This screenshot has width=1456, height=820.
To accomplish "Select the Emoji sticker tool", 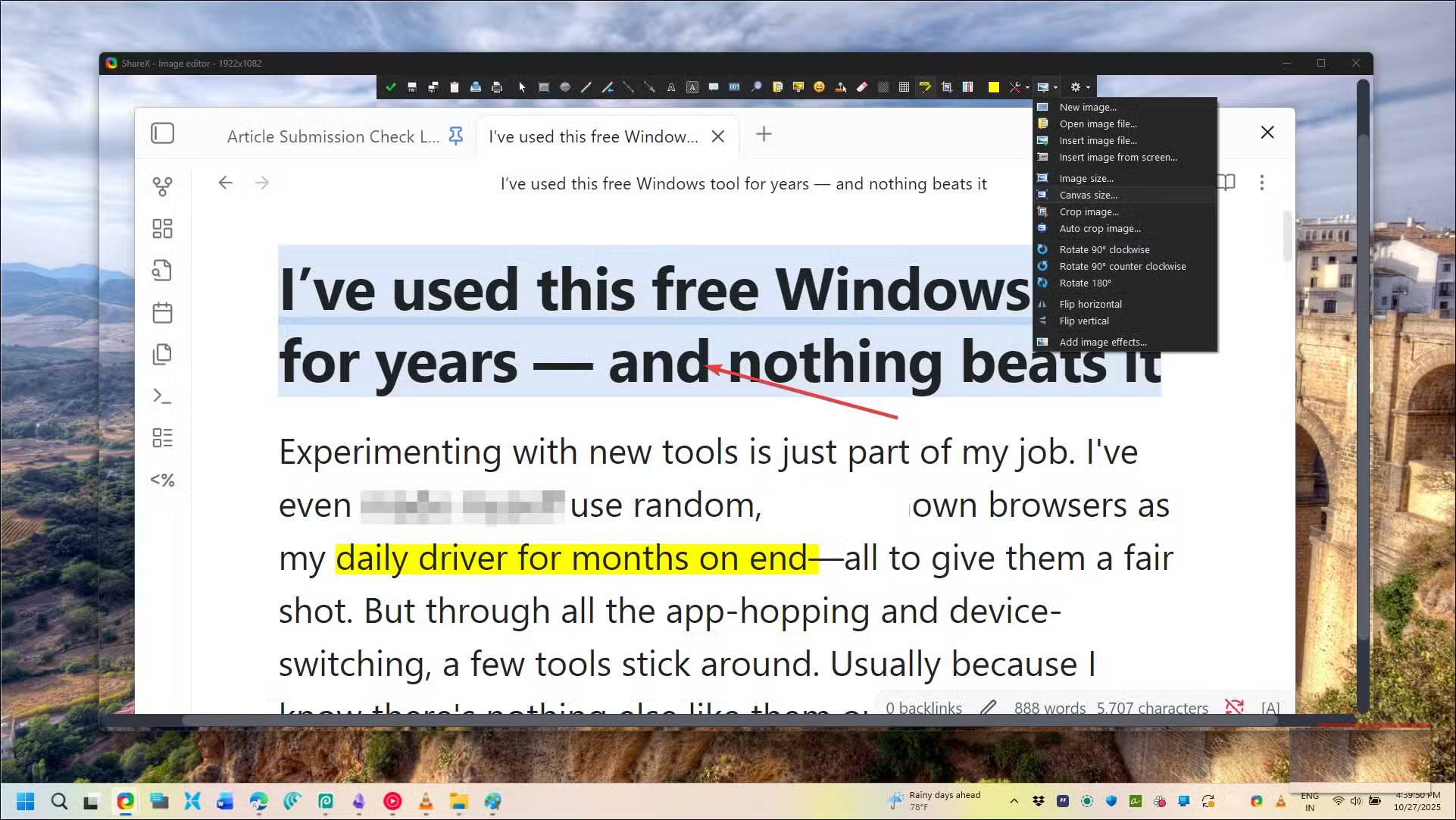I will (819, 87).
